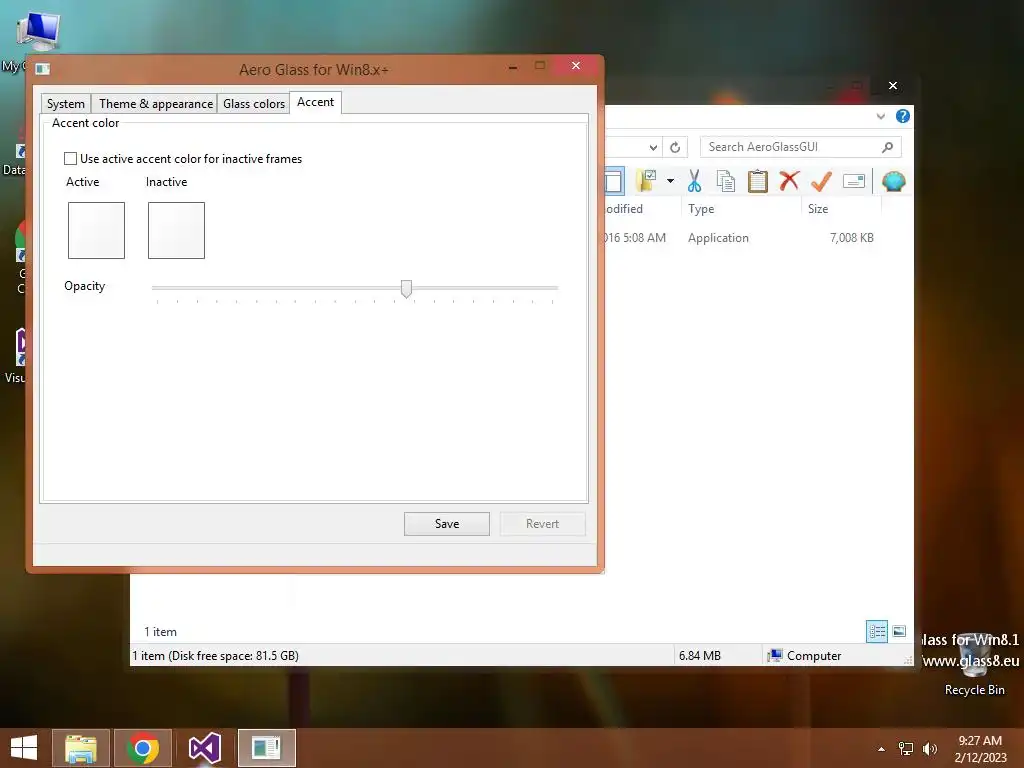Select the Accent tab

315,103
